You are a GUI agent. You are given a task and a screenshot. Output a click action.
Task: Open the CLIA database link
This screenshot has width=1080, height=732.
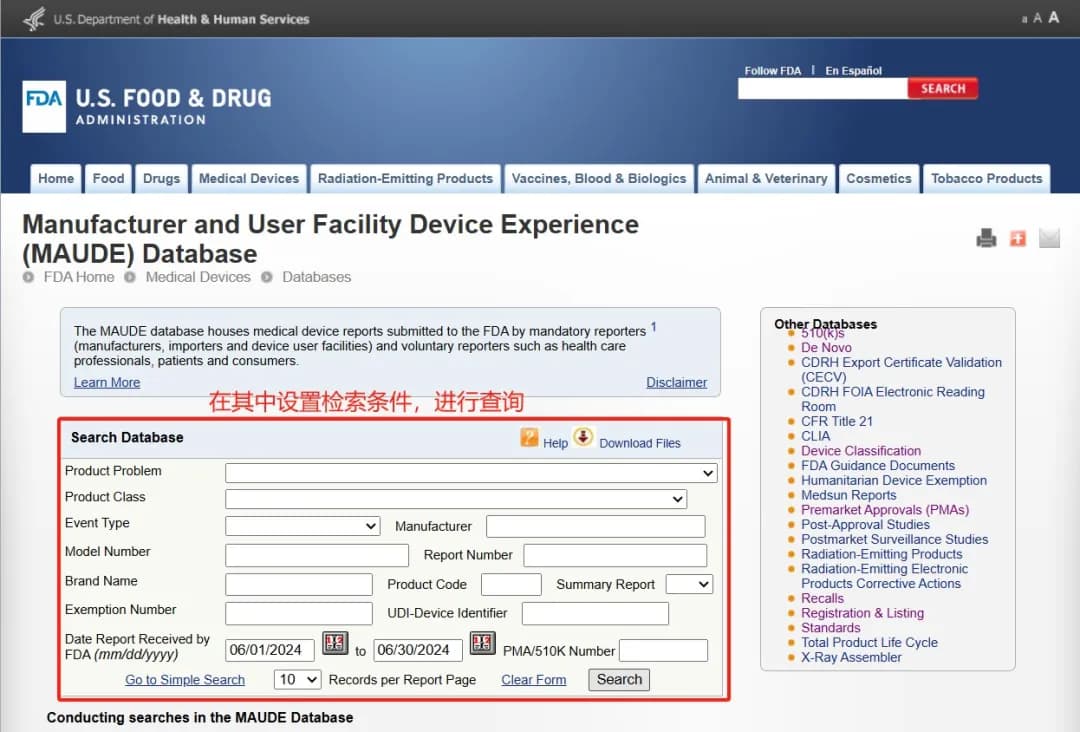pos(816,436)
